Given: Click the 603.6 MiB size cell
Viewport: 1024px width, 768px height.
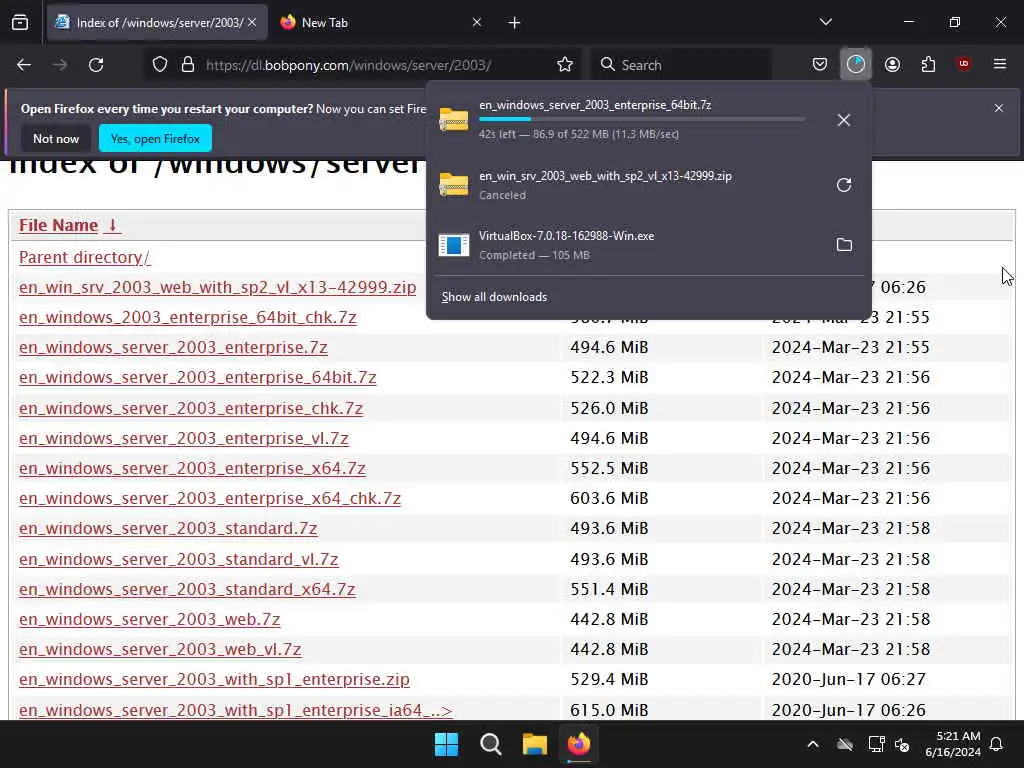Looking at the screenshot, I should pyautogui.click(x=609, y=498).
